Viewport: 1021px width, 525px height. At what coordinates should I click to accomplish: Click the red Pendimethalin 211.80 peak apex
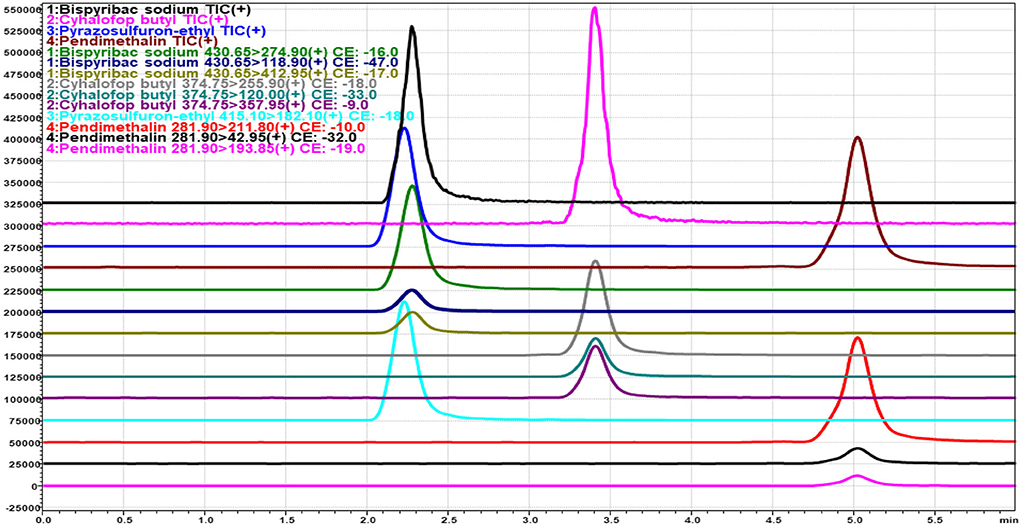click(x=858, y=338)
